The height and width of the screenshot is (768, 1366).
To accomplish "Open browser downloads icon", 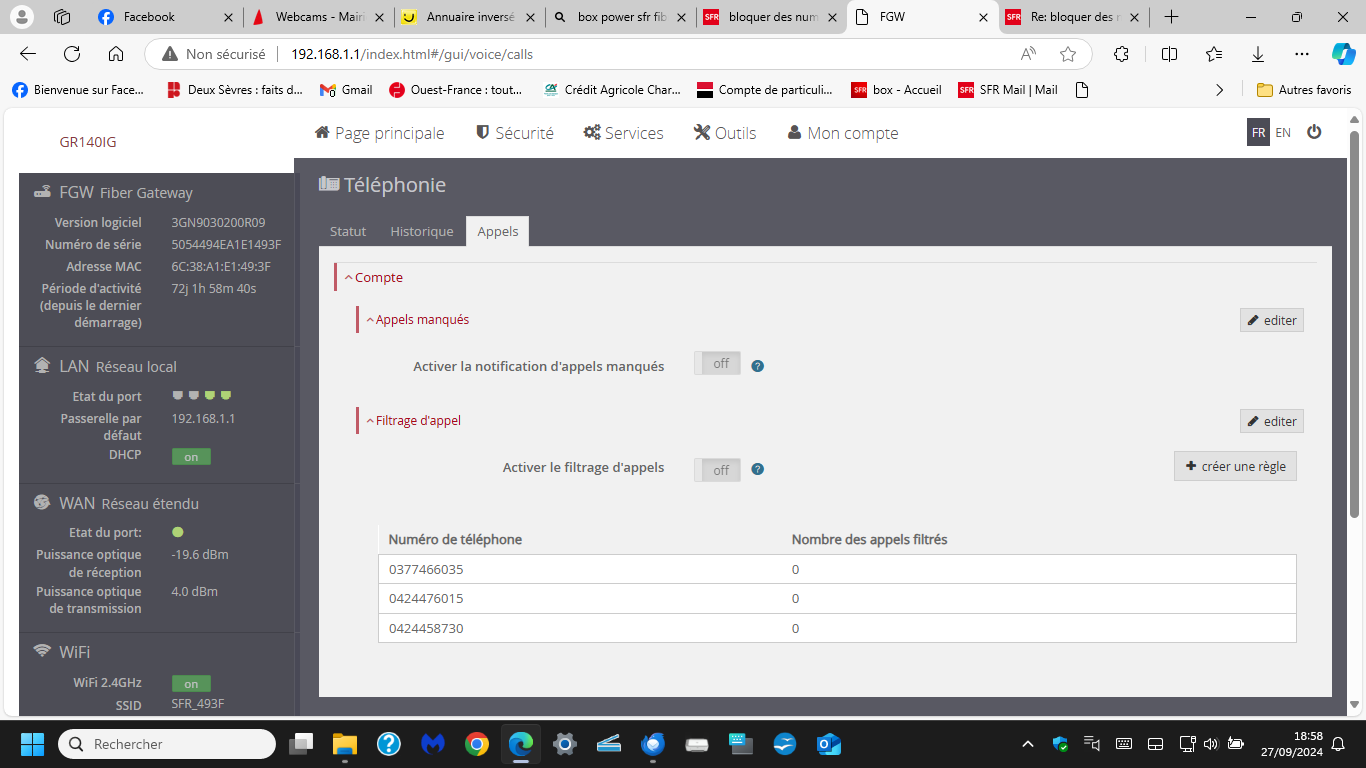I will click(x=1258, y=54).
